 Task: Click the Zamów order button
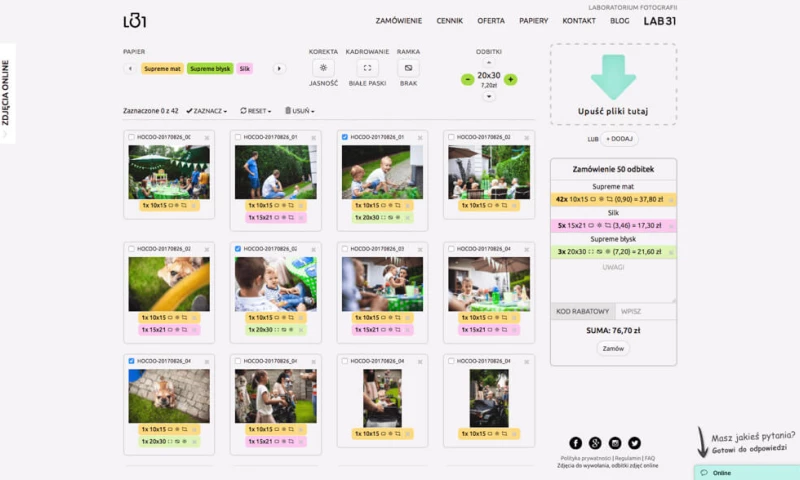[613, 349]
